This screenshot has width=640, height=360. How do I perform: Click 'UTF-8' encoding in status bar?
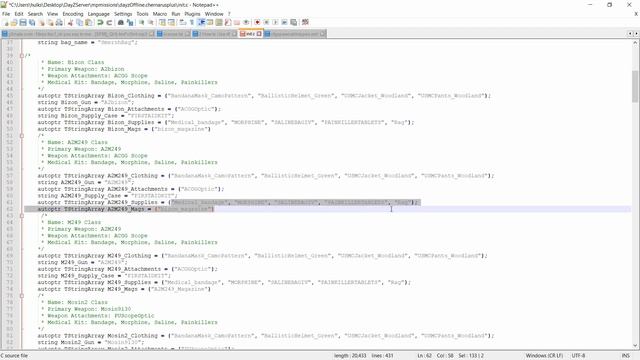578,356
